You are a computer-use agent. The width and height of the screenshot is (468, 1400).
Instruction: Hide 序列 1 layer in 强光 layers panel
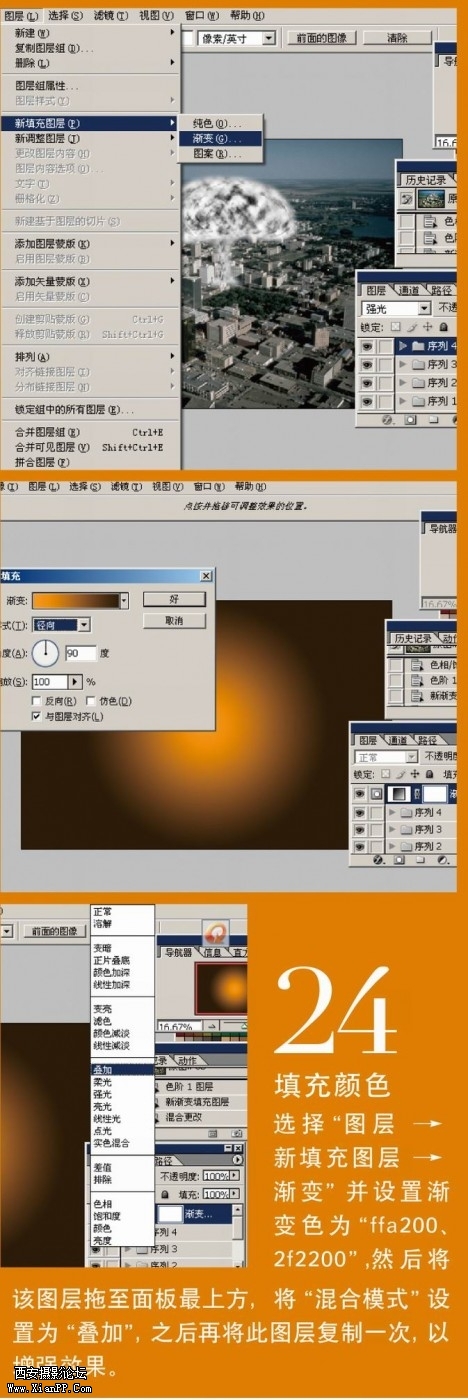pos(367,401)
